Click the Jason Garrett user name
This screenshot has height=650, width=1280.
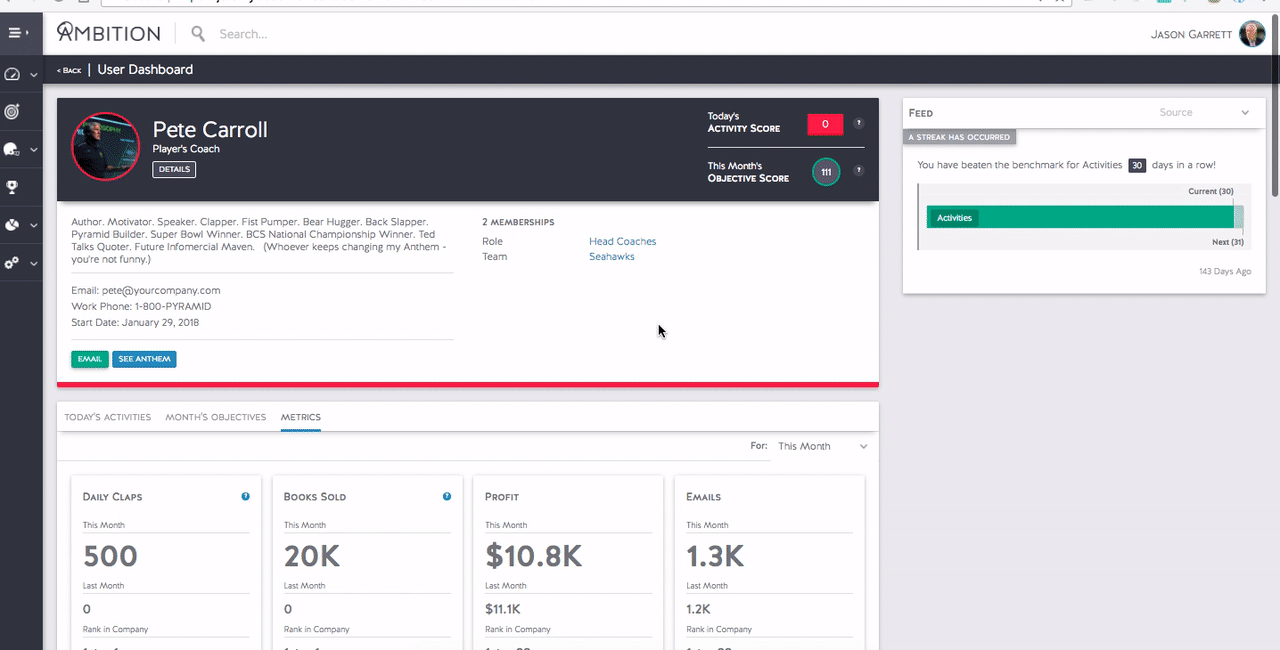point(1193,34)
